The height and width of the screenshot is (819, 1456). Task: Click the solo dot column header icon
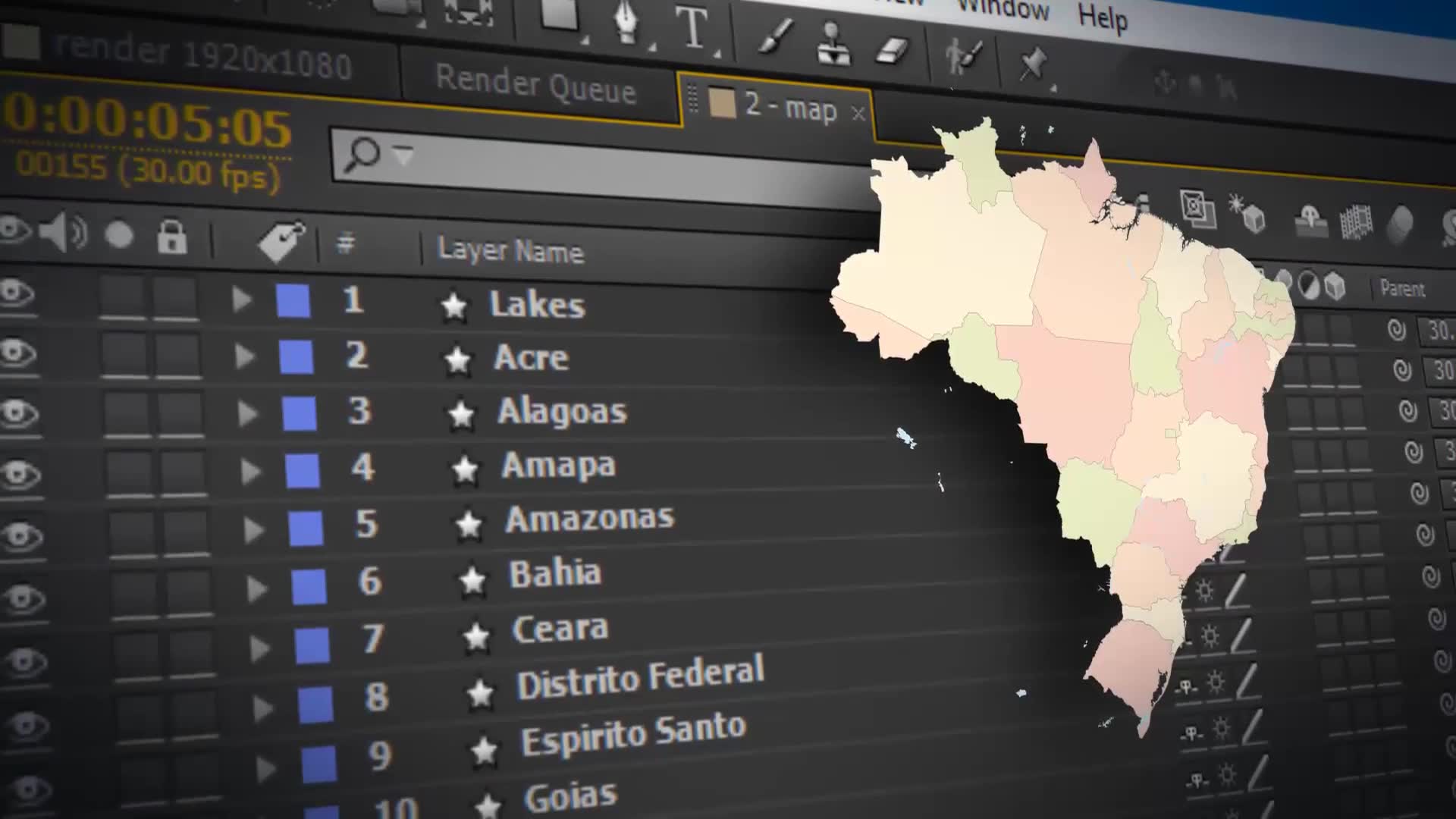click(x=119, y=235)
